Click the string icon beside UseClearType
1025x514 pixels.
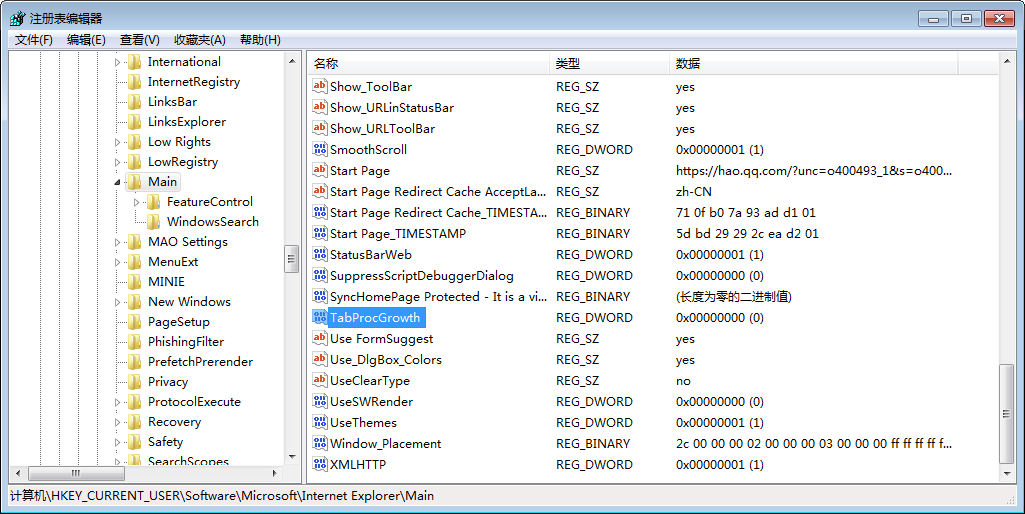320,380
